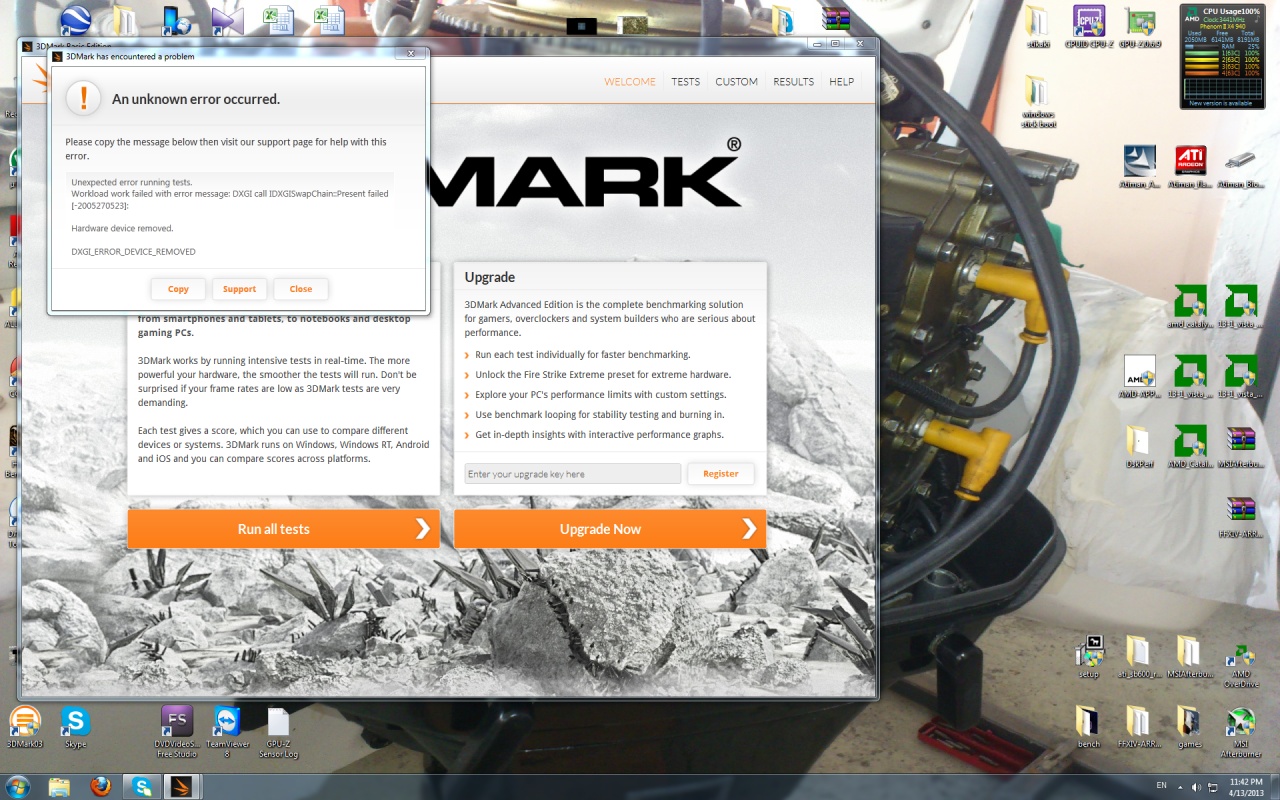Screen dimensions: 1280x800
Task: Dismiss error dialog with orange Close button
Action: coord(301,289)
